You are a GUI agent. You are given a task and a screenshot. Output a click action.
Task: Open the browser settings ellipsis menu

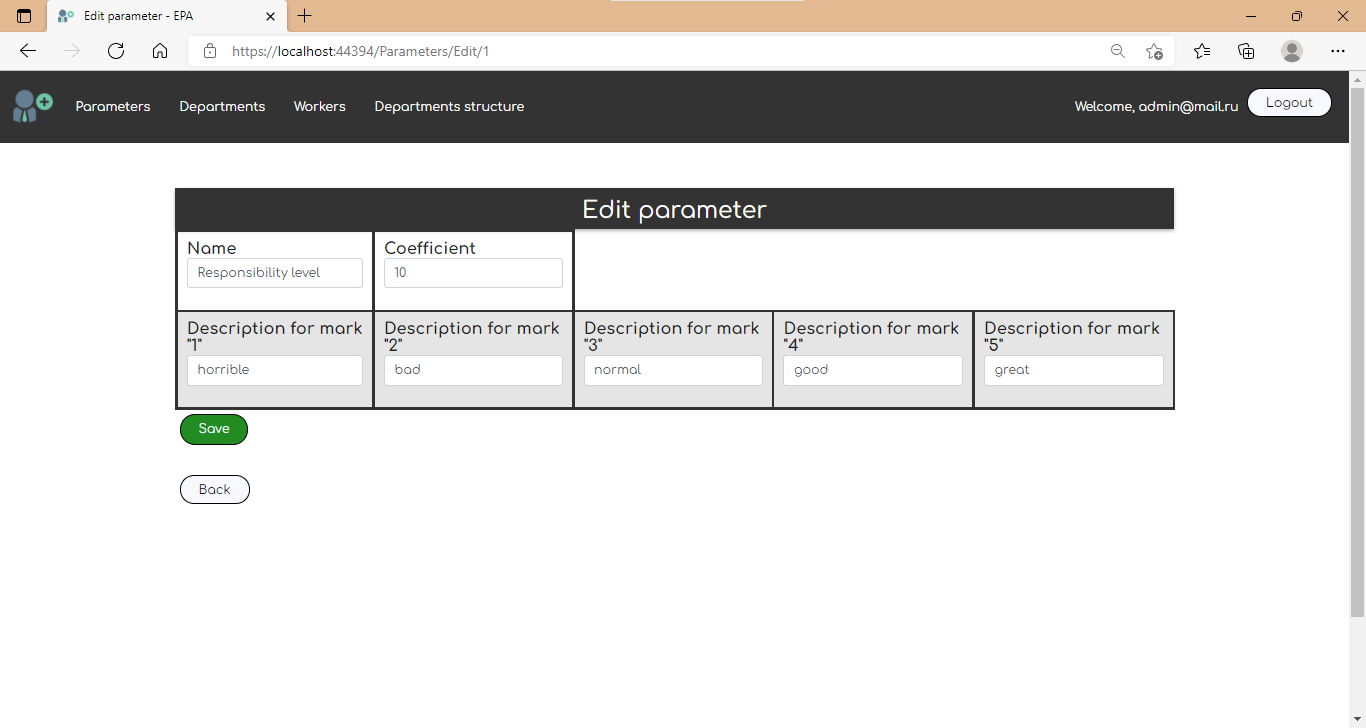(x=1338, y=51)
